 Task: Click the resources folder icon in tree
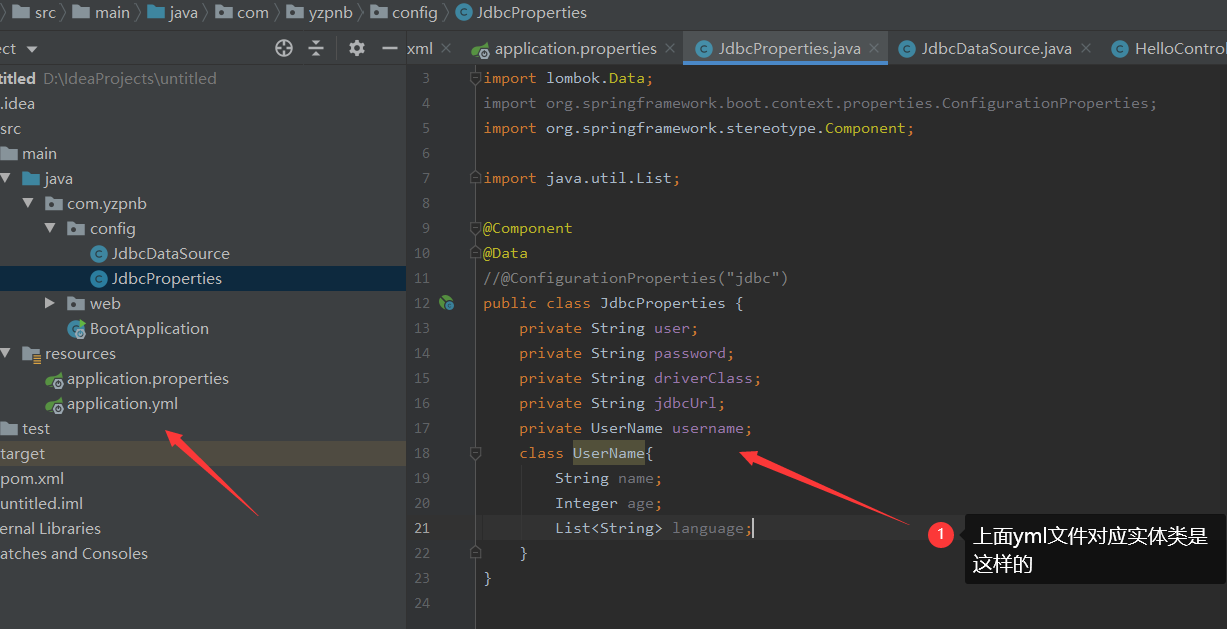click(31, 354)
